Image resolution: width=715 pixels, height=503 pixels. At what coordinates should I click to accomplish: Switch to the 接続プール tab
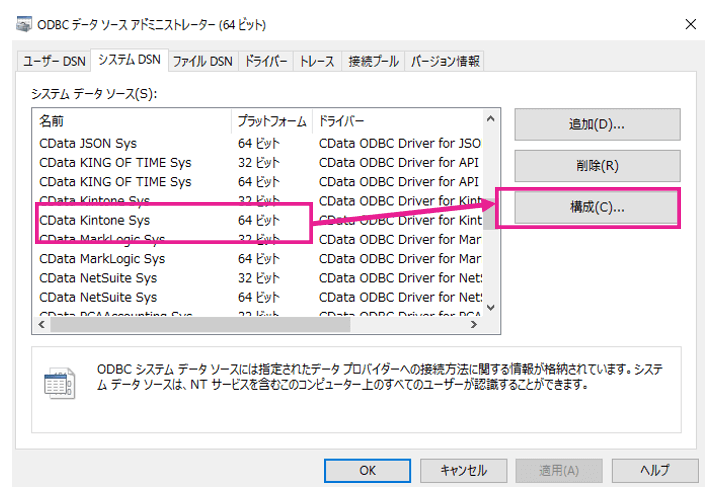tap(373, 61)
